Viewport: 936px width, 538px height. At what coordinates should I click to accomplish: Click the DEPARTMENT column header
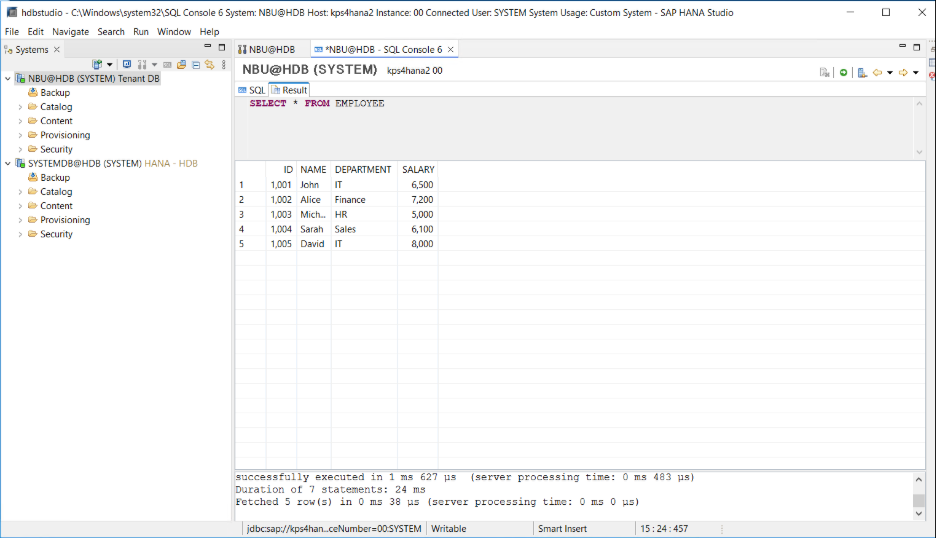pyautogui.click(x=363, y=170)
